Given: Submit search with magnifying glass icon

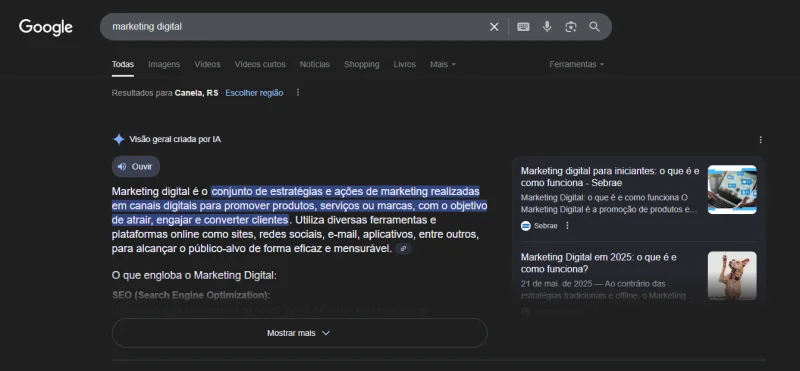Looking at the screenshot, I should tap(594, 27).
